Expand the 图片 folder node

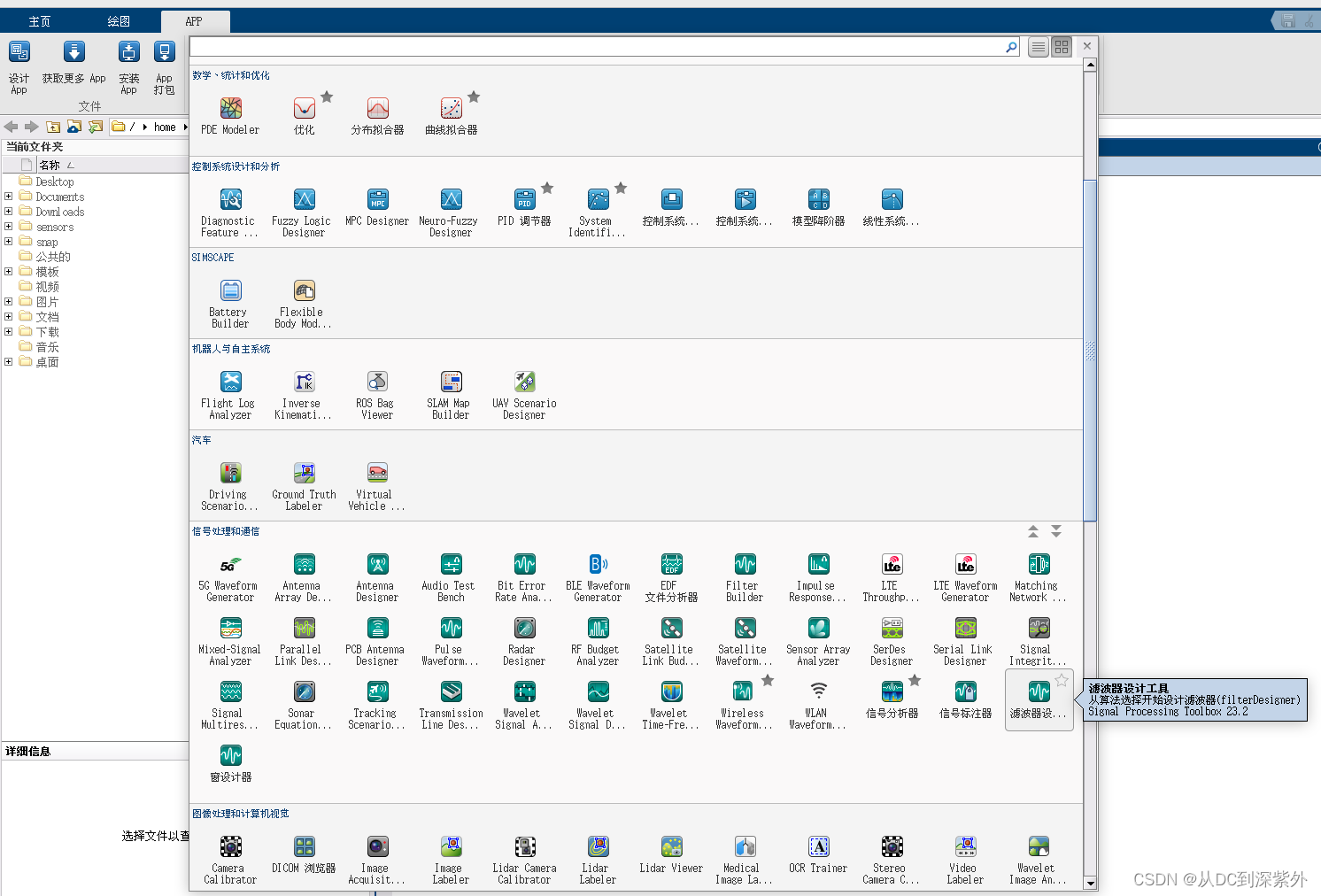click(x=8, y=302)
